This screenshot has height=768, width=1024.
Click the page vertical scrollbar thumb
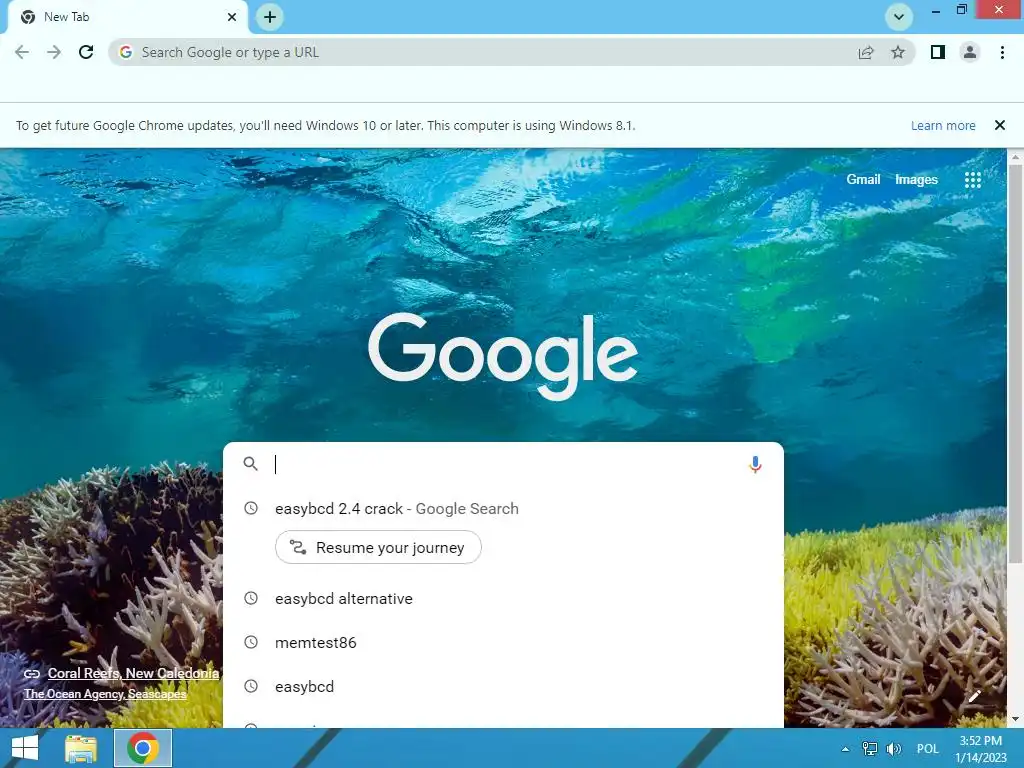tap(1015, 362)
